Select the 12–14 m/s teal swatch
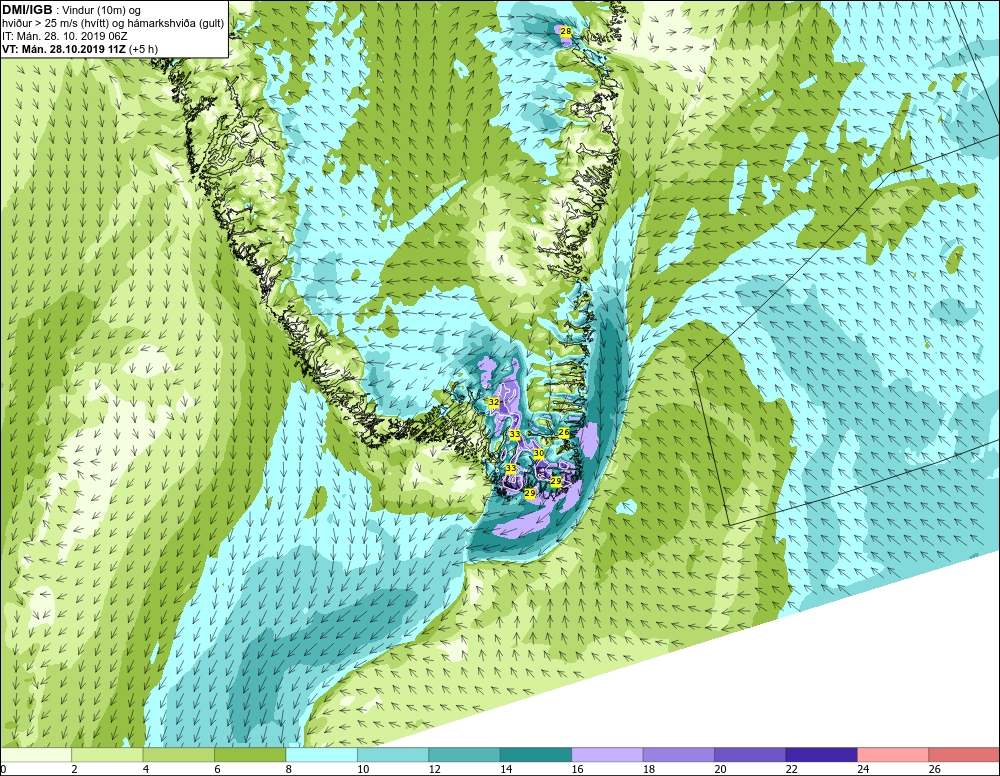 [x=464, y=755]
